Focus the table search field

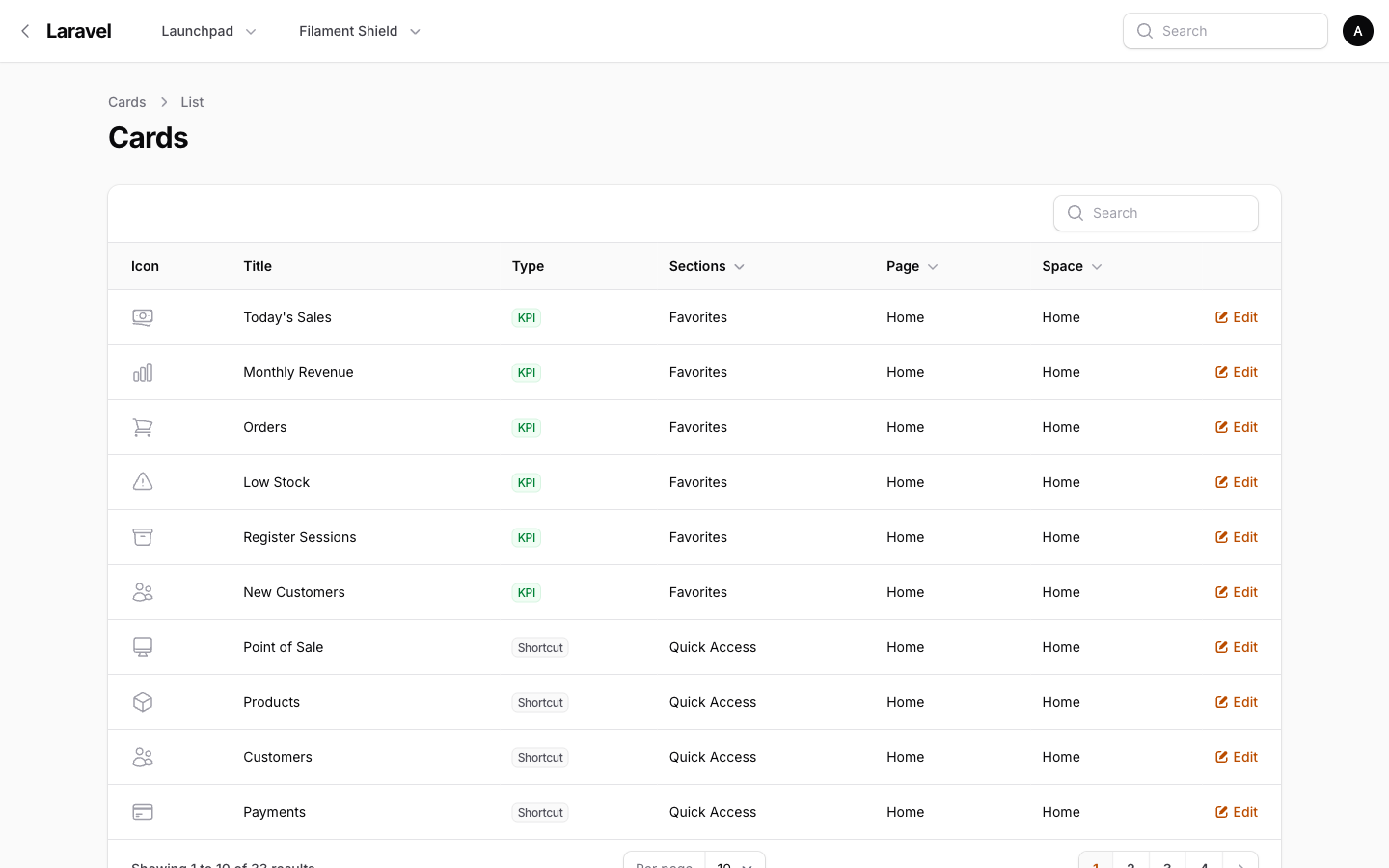point(1156,213)
